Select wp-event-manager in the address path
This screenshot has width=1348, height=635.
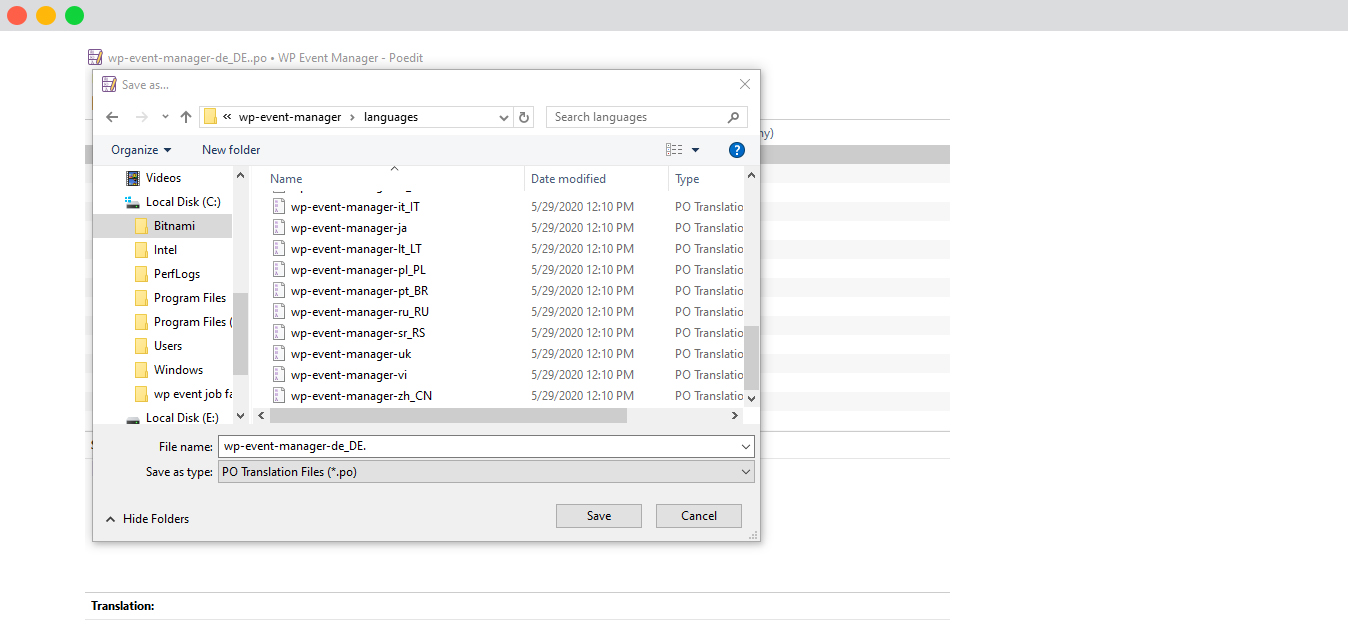click(x=290, y=117)
